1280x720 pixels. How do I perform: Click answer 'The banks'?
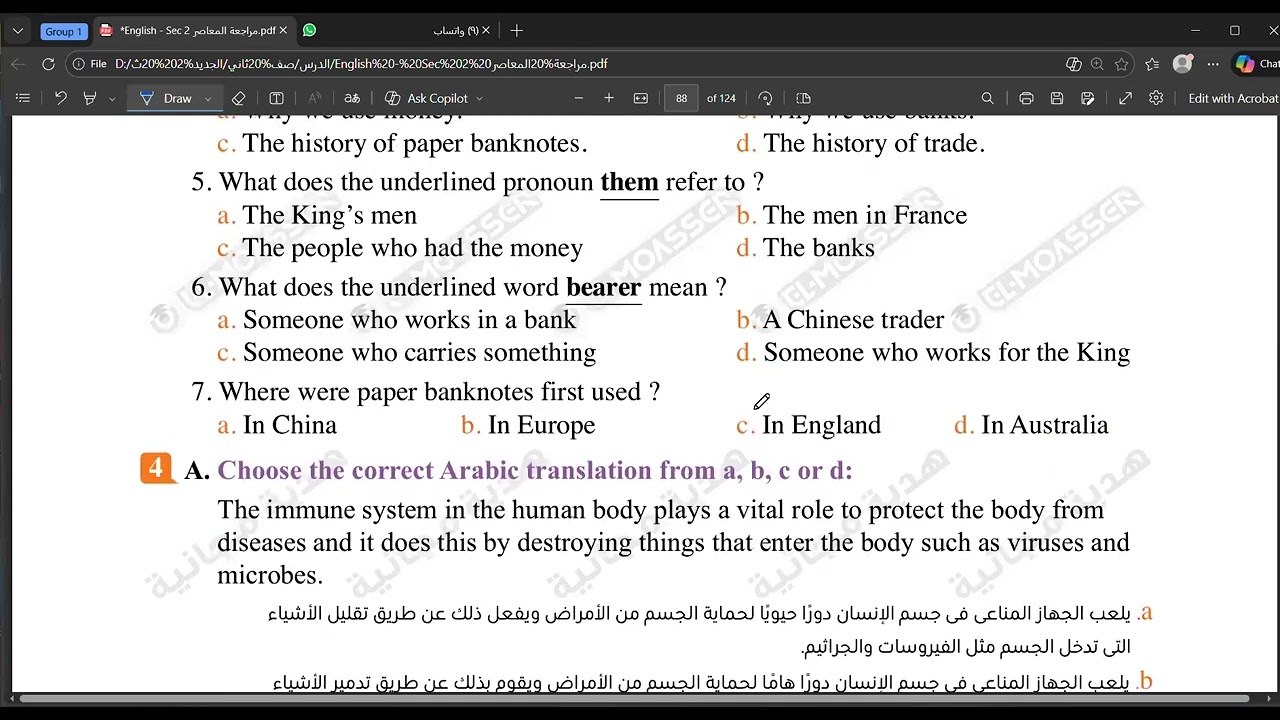pyautogui.click(x=818, y=248)
